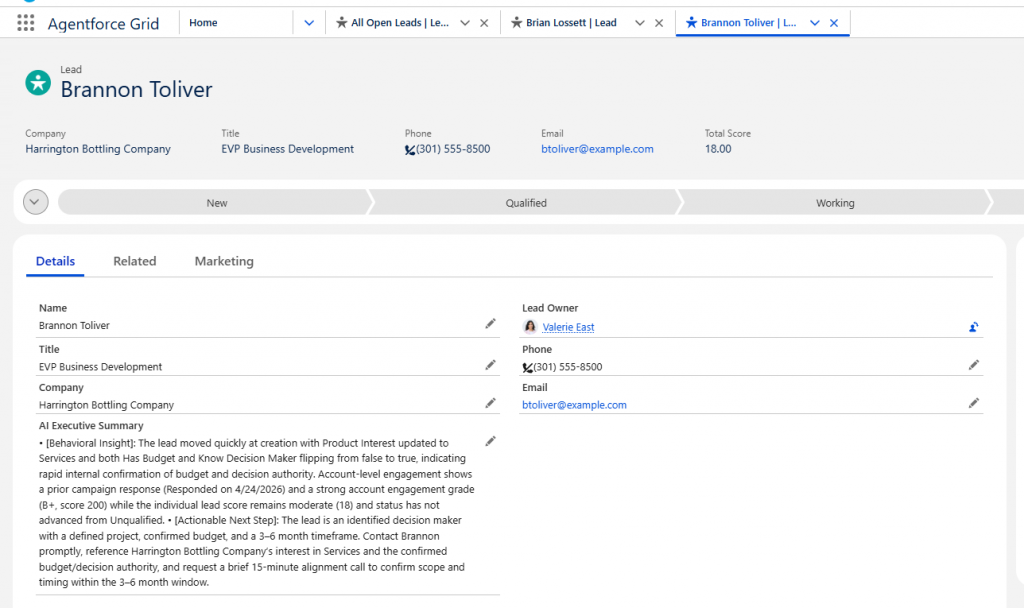Click the phone icon beside the header phone number

click(409, 150)
